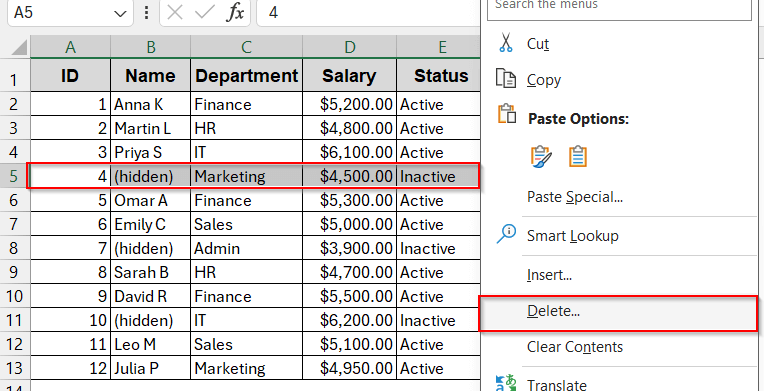Screen dimensions: 764x391
Task: Select column D header
Action: [x=349, y=47]
